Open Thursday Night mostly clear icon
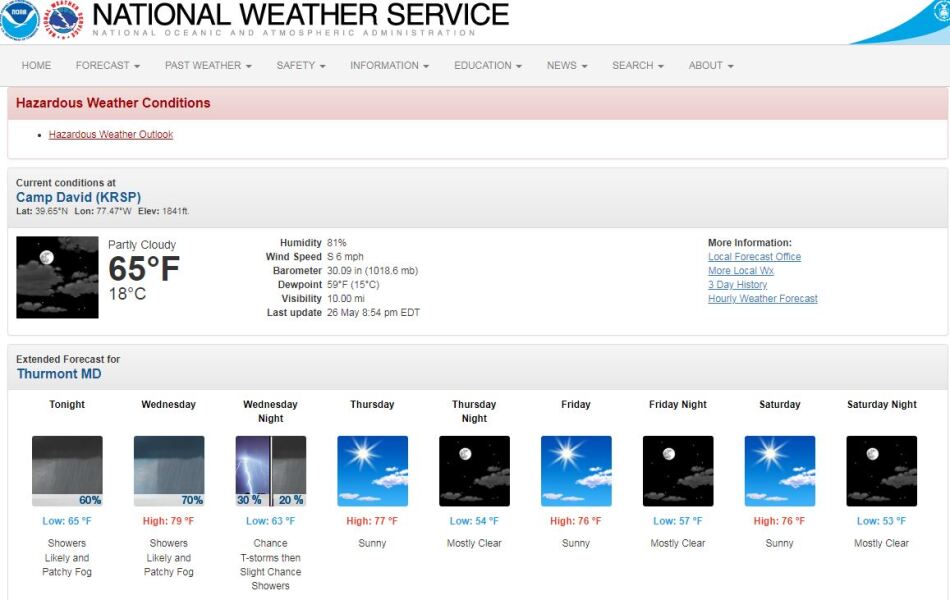The height and width of the screenshot is (600, 950). pyautogui.click(x=474, y=471)
